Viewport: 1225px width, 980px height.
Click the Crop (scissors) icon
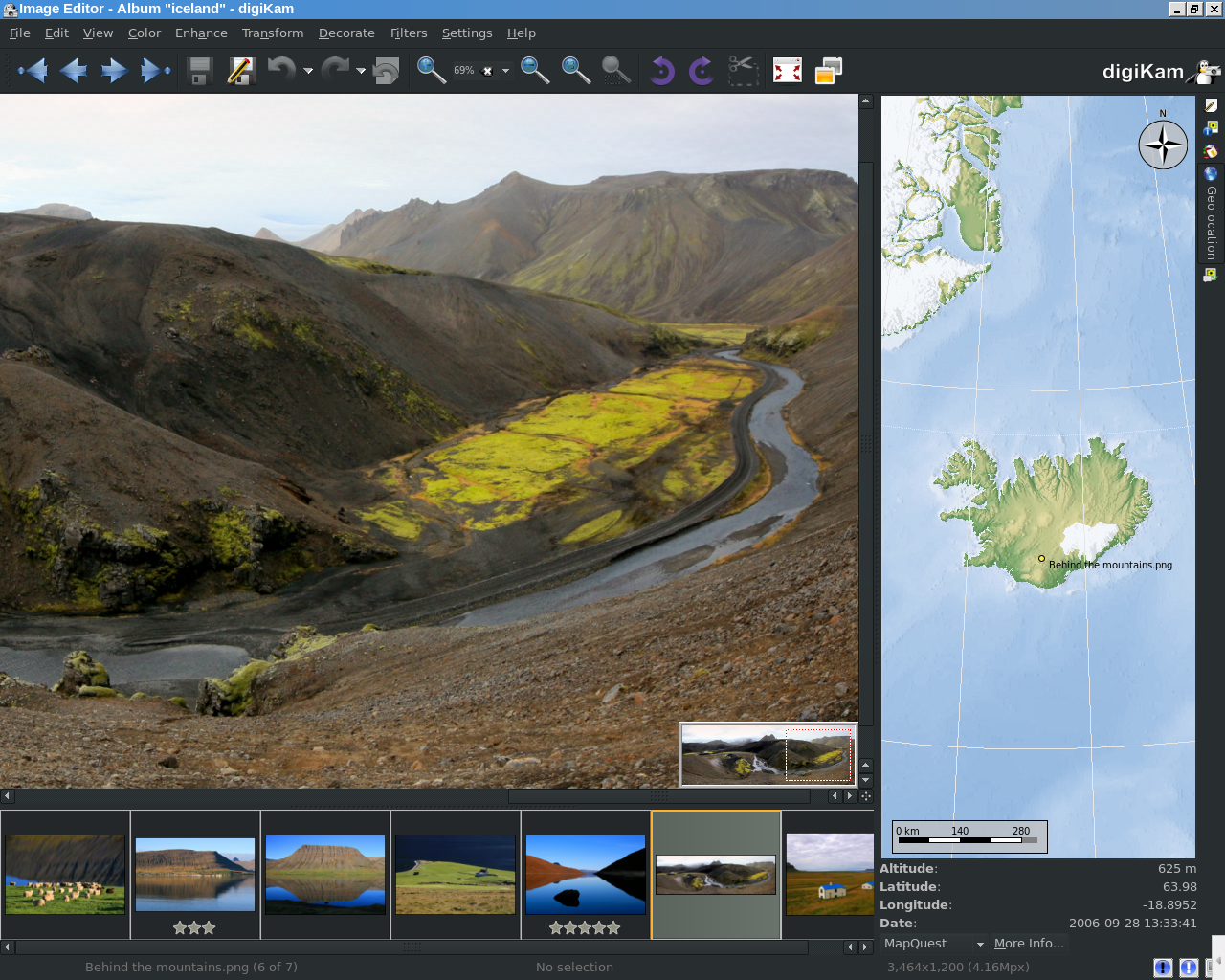click(x=743, y=71)
